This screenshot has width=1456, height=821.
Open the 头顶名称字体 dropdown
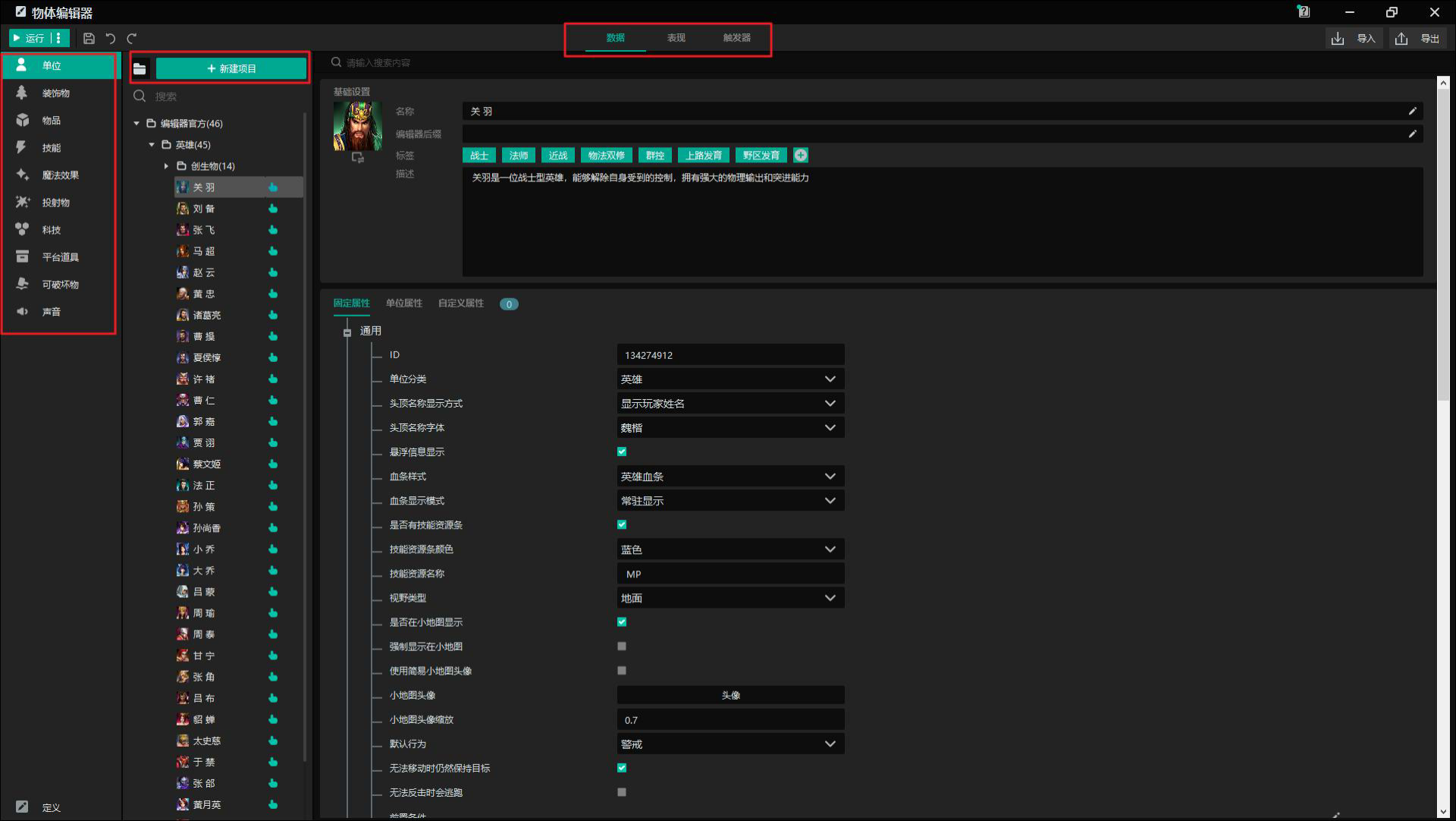click(730, 428)
